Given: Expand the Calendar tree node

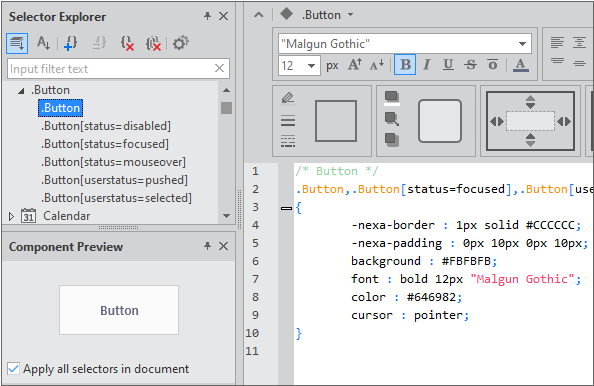Looking at the screenshot, I should 11,216.
